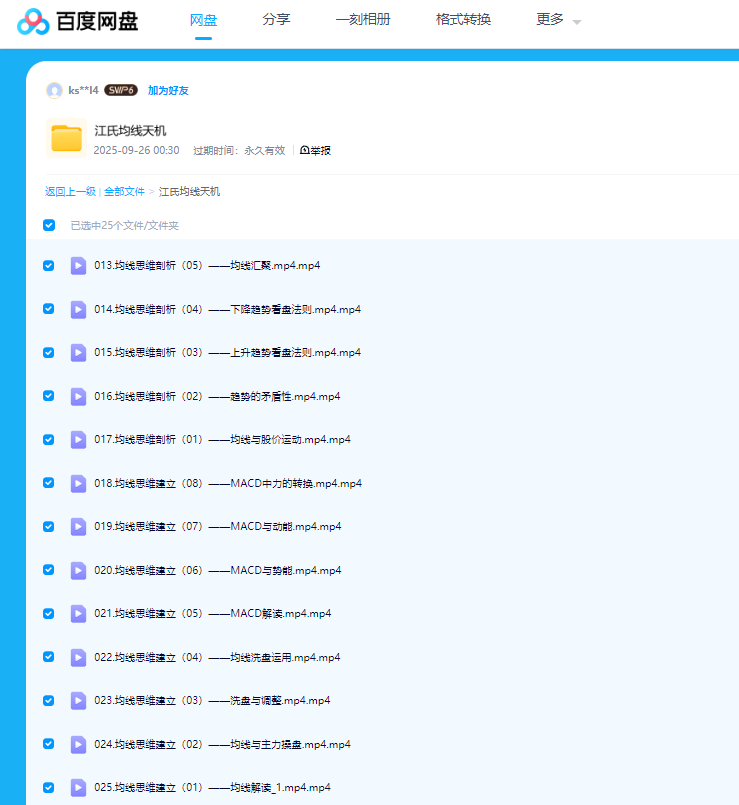The height and width of the screenshot is (805, 739).
Task: Uncheck the 014.均线思维剖析（04）file checkbox
Action: coord(49,309)
